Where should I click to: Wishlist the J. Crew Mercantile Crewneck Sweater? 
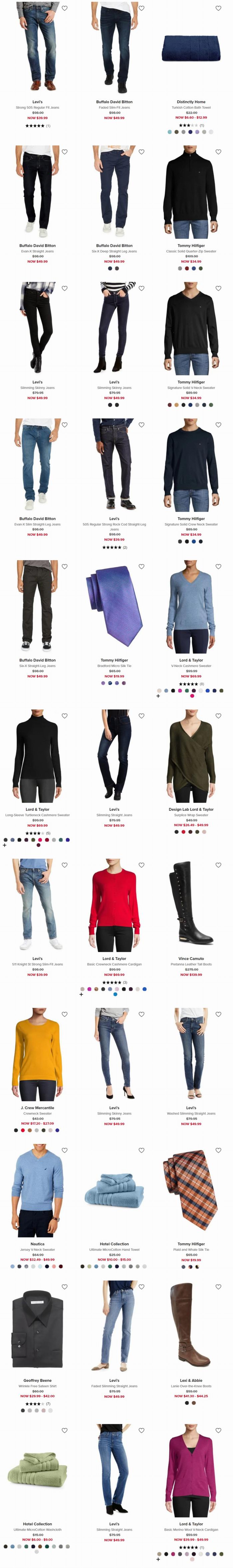[x=65, y=1014]
